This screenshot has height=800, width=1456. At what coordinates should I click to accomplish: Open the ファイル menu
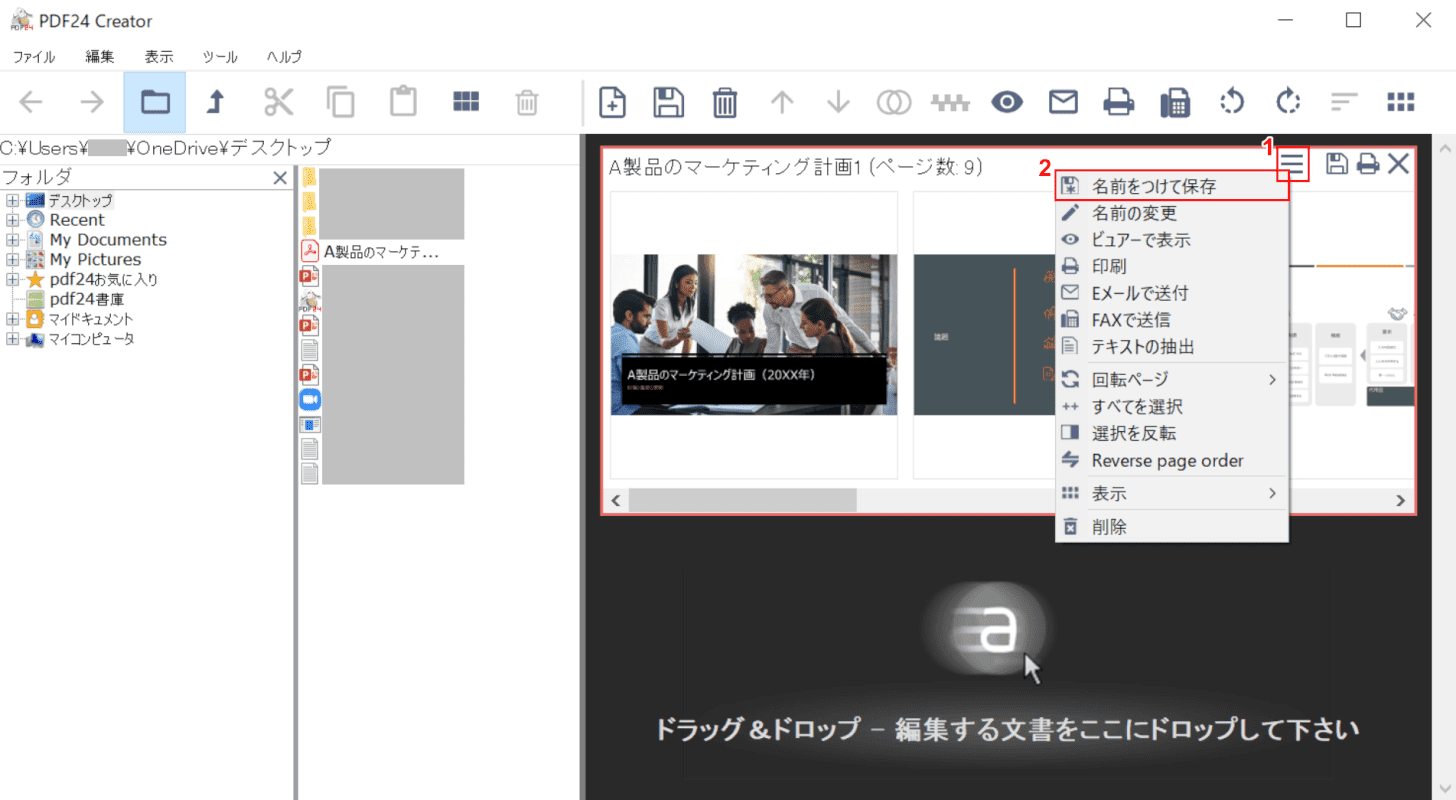tap(34, 57)
